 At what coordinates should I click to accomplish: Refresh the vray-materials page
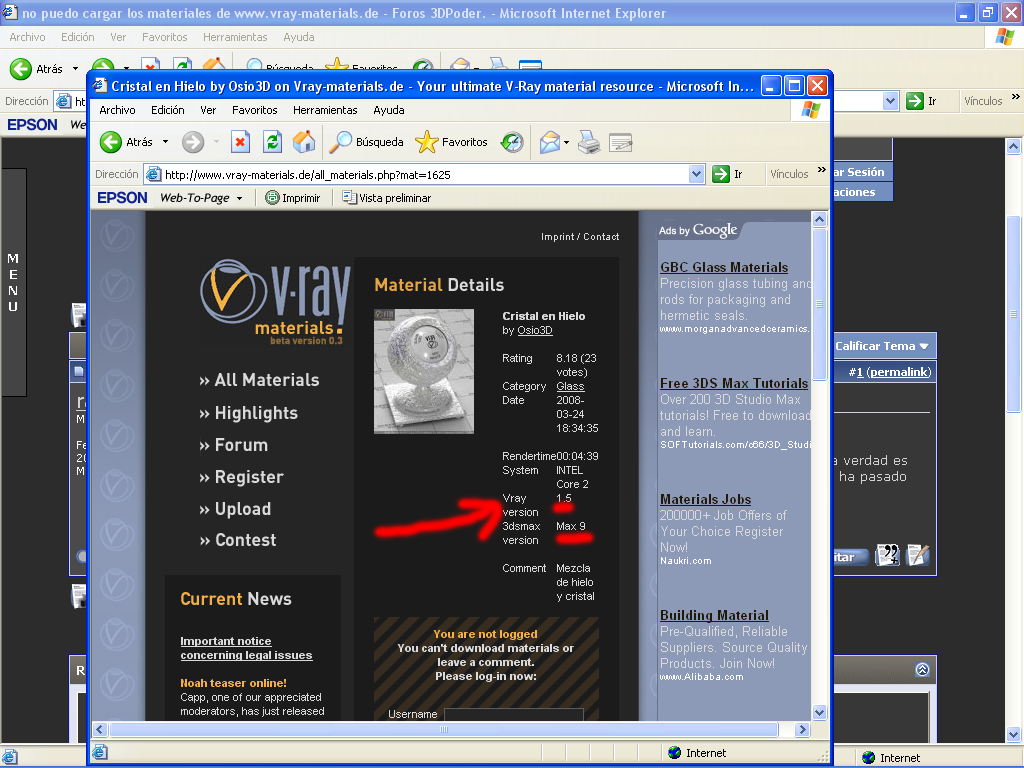pos(272,142)
